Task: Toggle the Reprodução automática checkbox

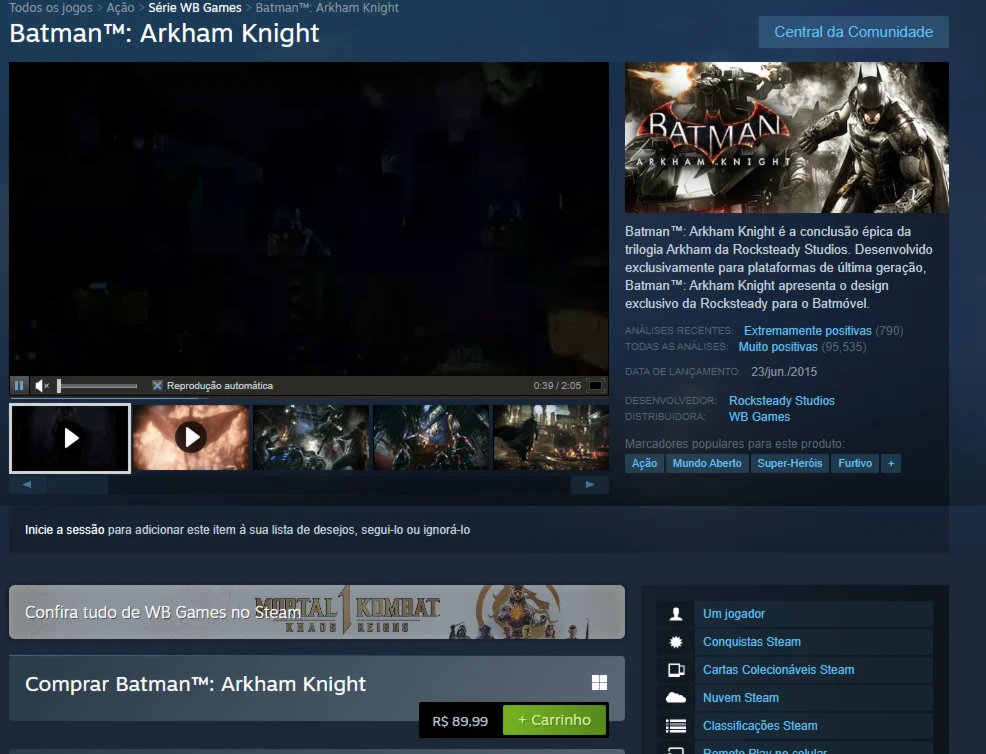Action: coord(157,385)
